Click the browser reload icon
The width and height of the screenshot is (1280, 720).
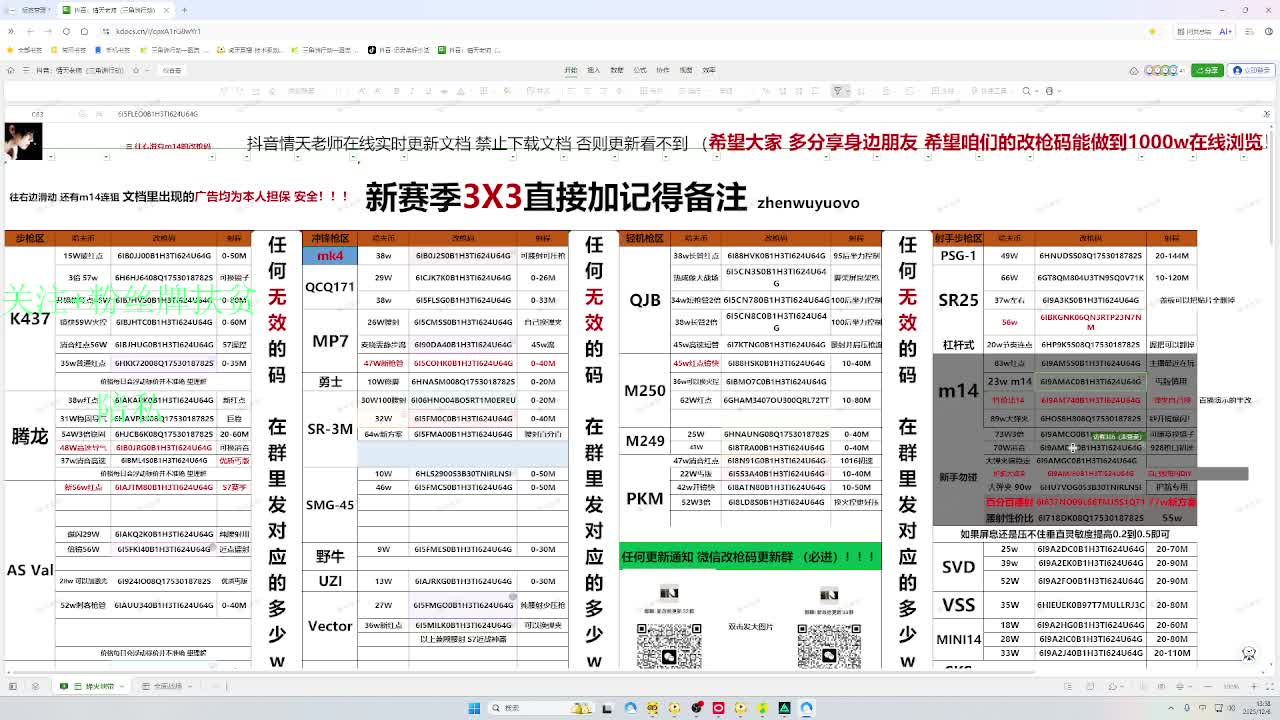coord(66,31)
